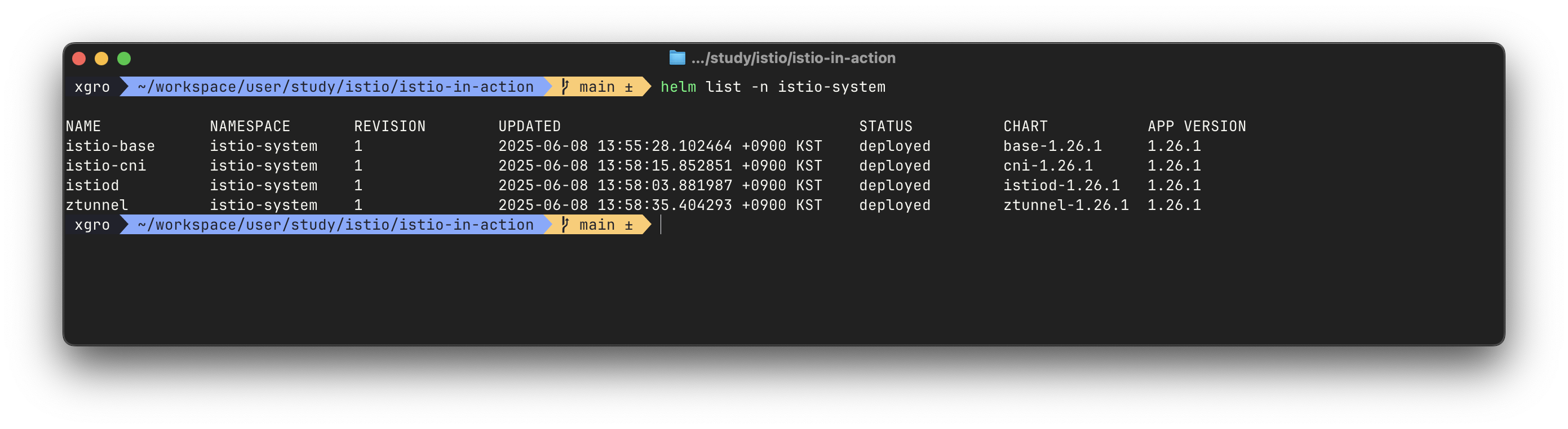This screenshot has height=429, width=1568.
Task: Click the git branch icon in the first prompt
Action: coord(565,87)
